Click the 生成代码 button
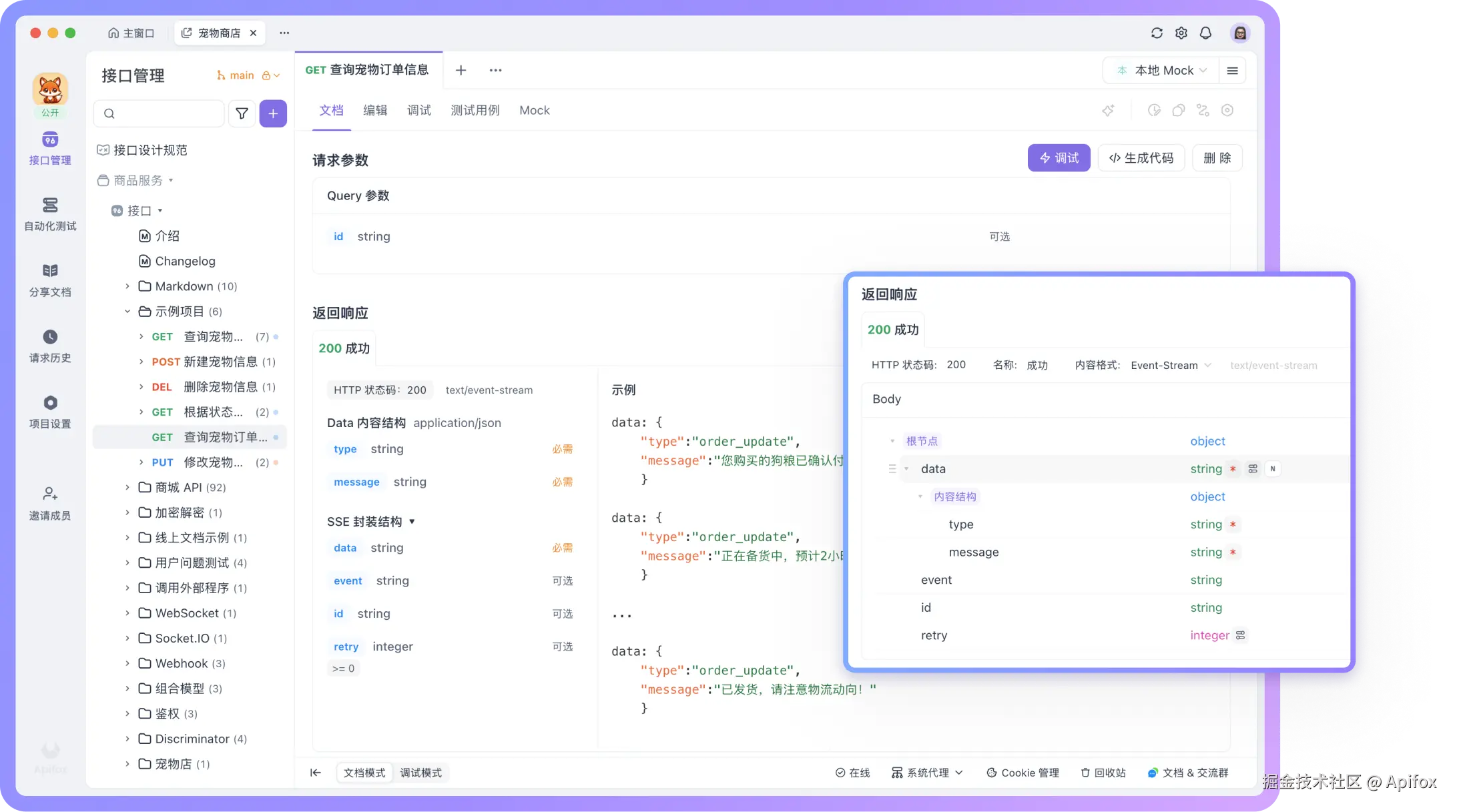Image resolution: width=1457 pixels, height=812 pixels. click(x=1141, y=157)
